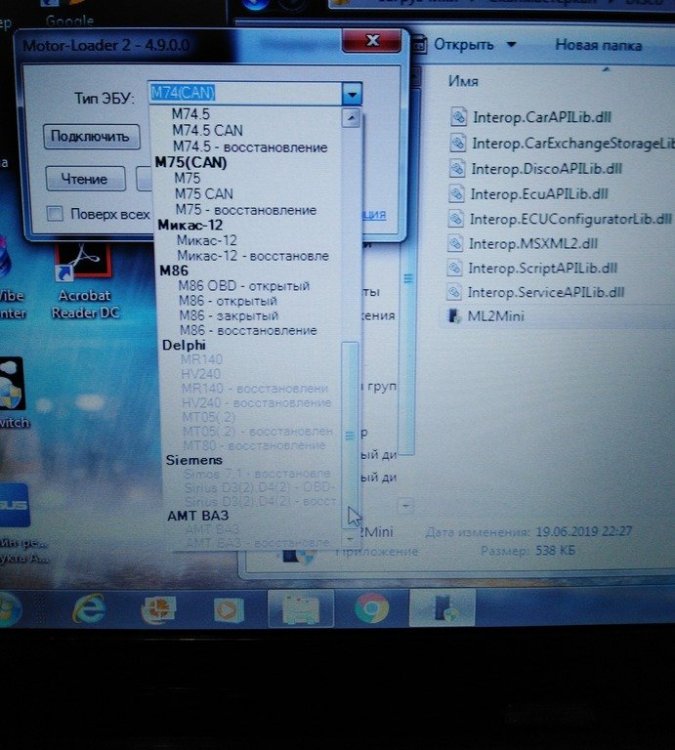Choose Микас-12 - восстановление entry
Screen dimensions: 675x750
253,256
